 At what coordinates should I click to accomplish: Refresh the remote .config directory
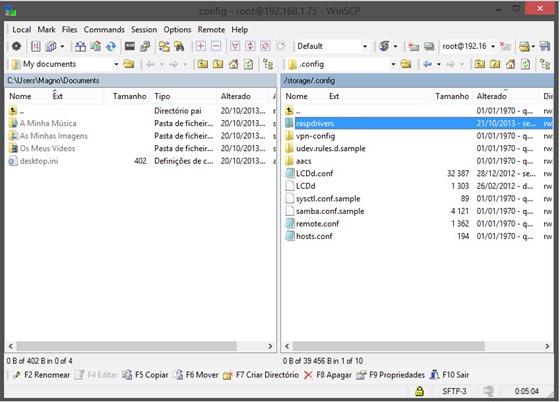click(525, 64)
